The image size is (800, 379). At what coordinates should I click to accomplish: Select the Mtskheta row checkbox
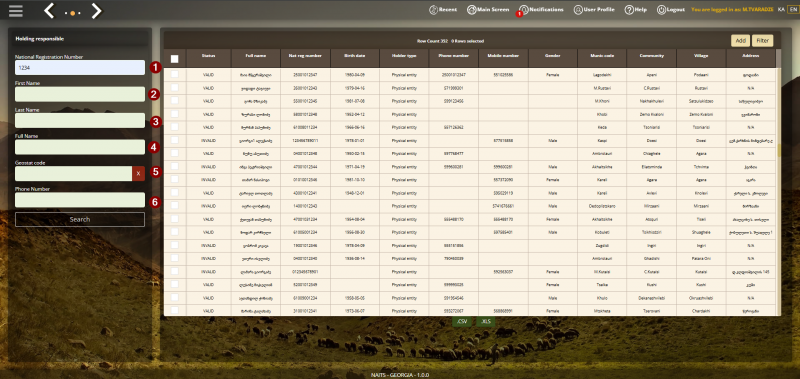(x=174, y=310)
